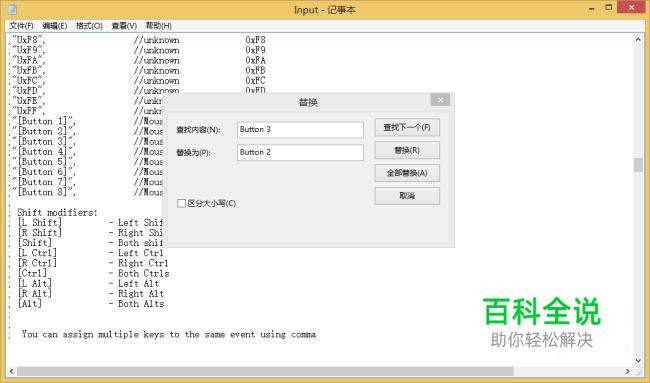Click the "[L Alt]" text
650x383 pixels.
[35, 283]
